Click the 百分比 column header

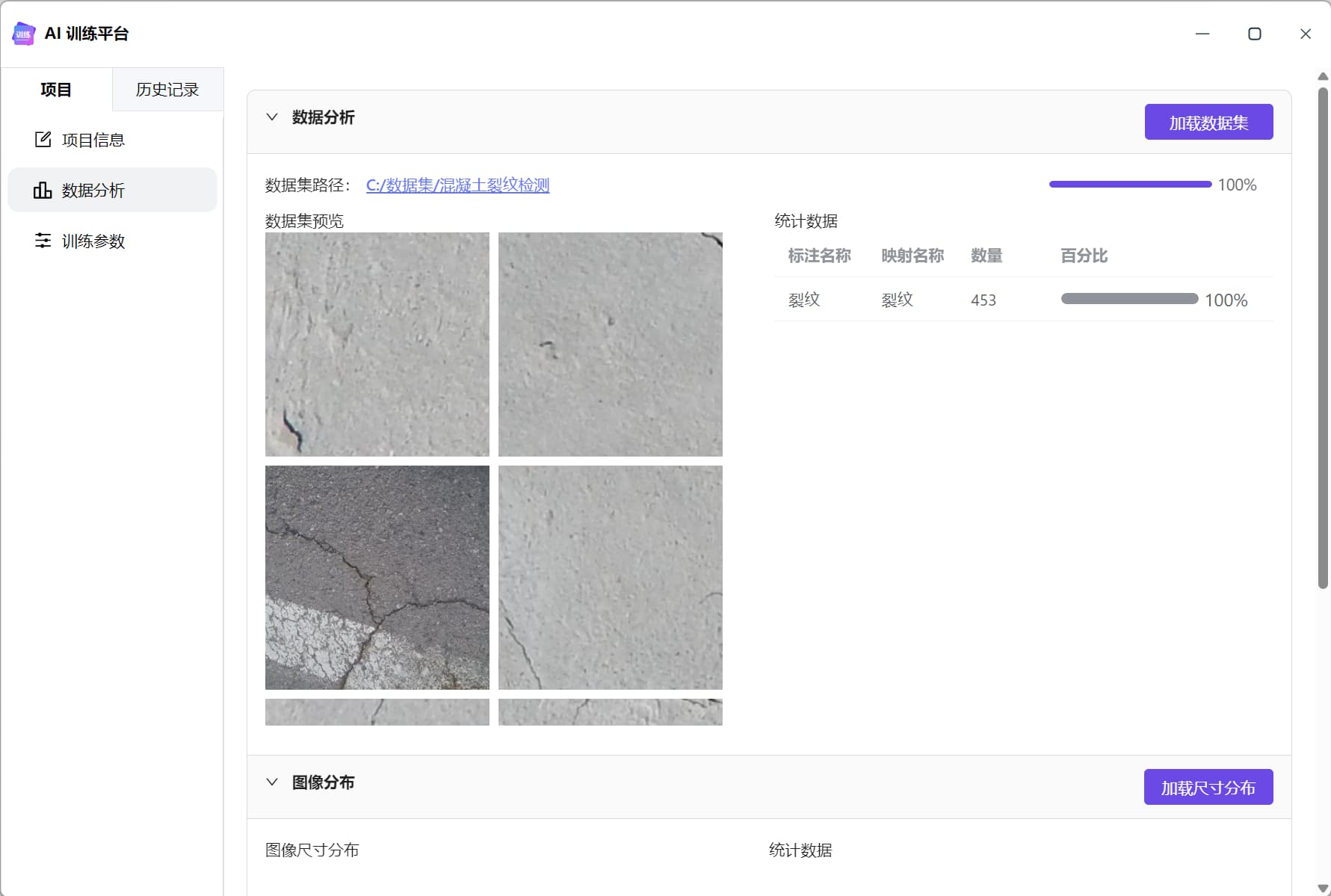tap(1084, 256)
